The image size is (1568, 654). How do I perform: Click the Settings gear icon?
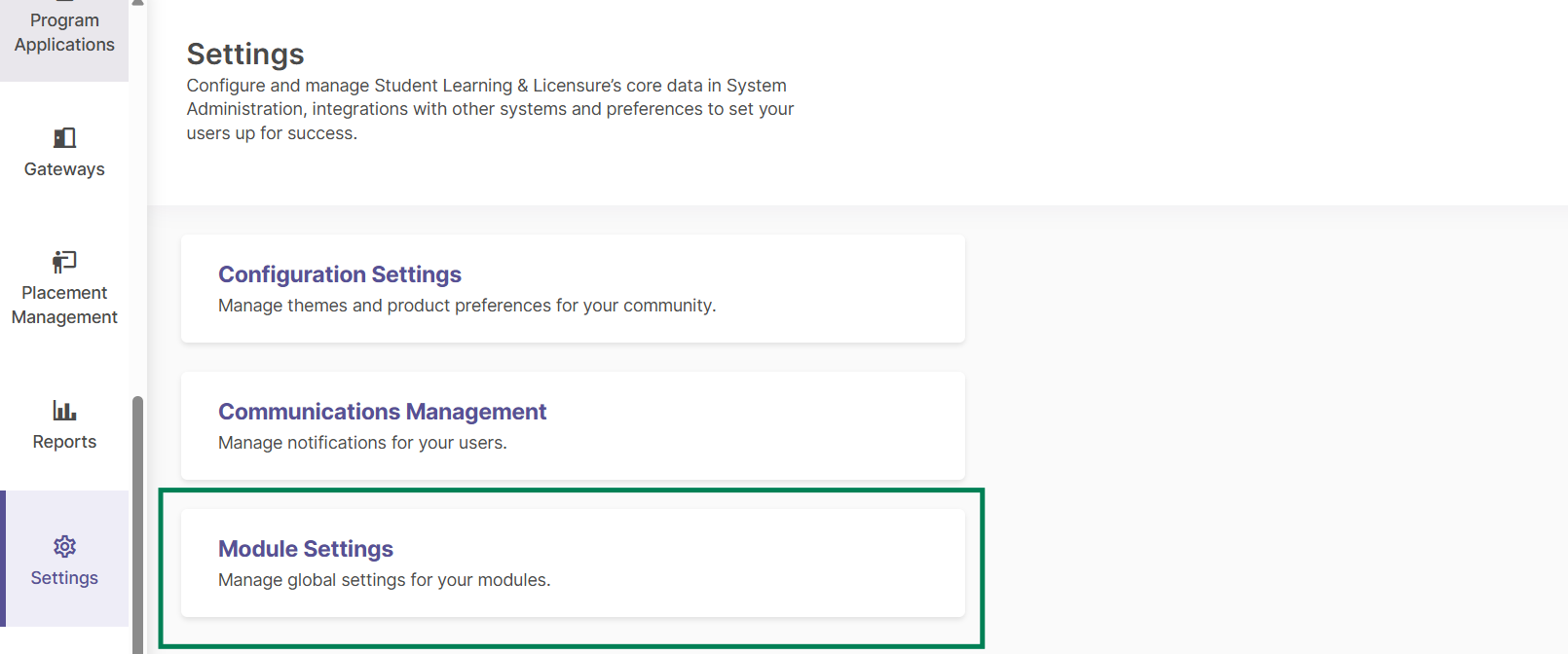point(64,546)
